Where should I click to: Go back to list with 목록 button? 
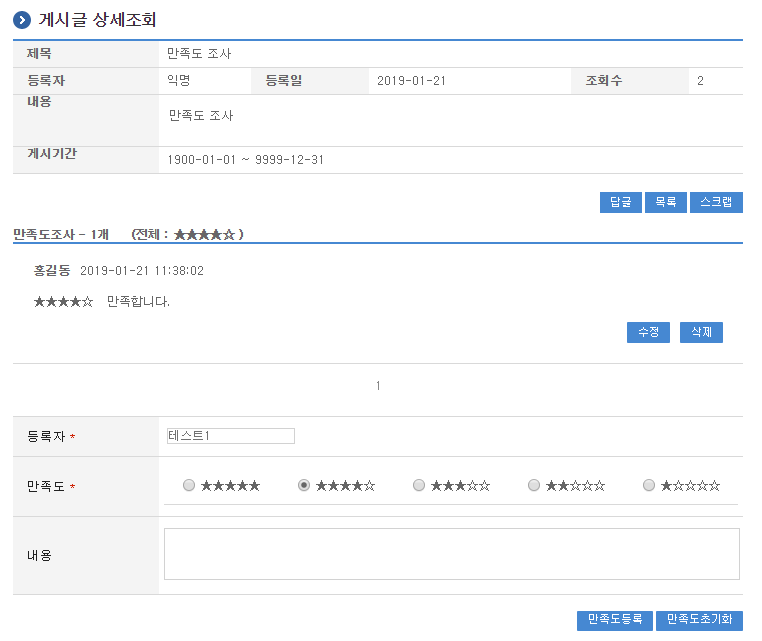click(665, 203)
